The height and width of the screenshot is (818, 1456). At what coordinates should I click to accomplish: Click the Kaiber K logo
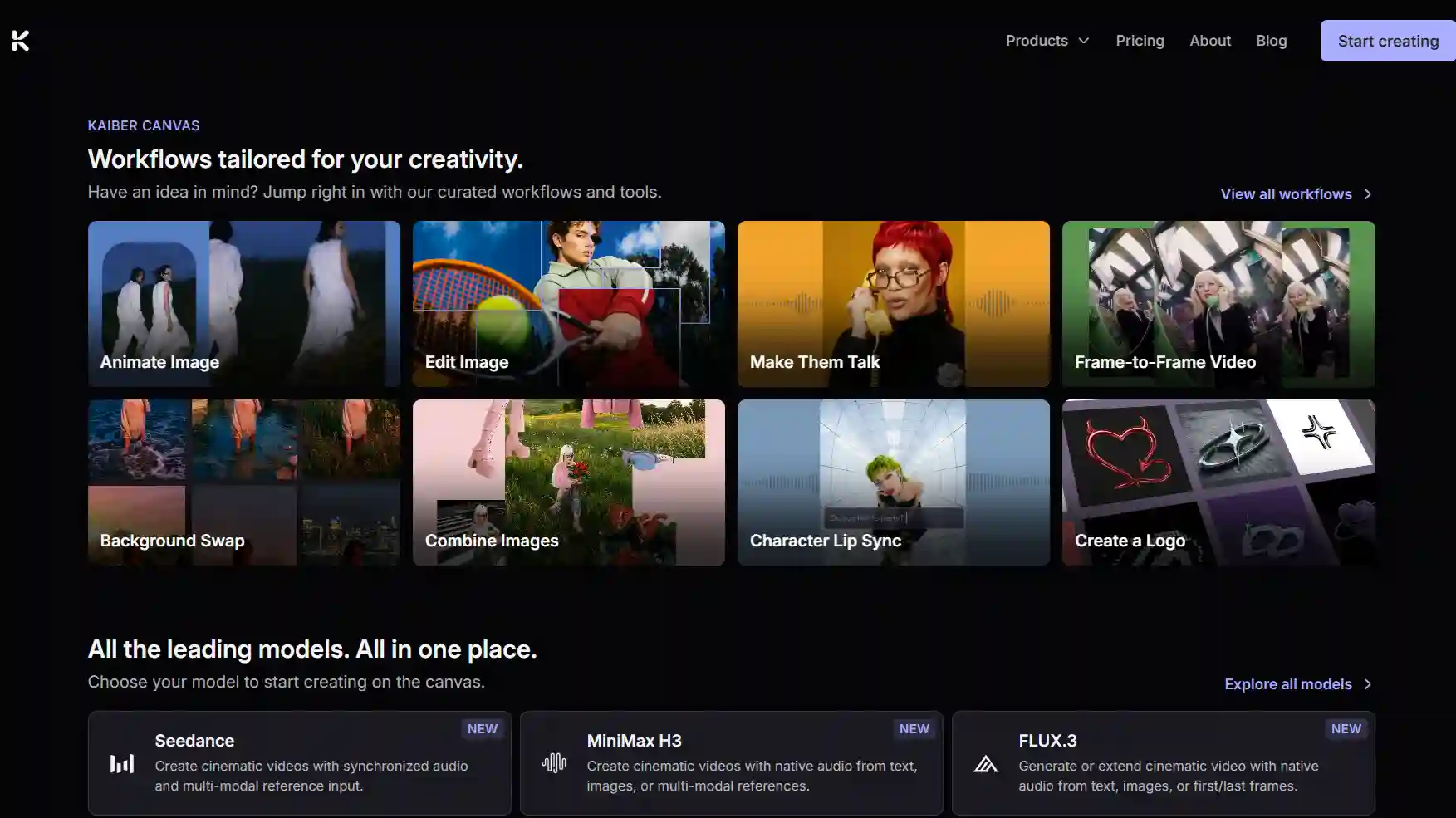[21, 41]
